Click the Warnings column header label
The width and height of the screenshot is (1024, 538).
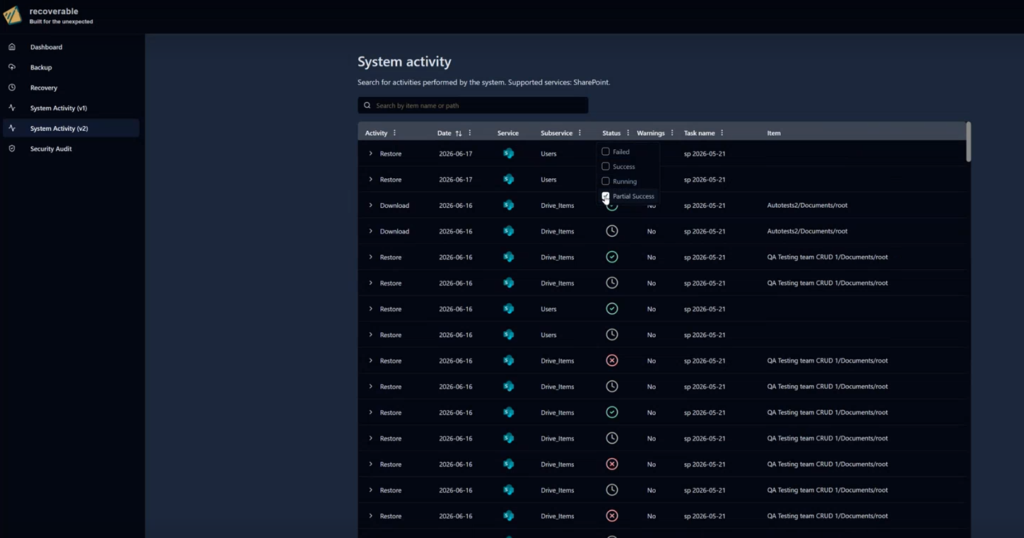coord(650,133)
